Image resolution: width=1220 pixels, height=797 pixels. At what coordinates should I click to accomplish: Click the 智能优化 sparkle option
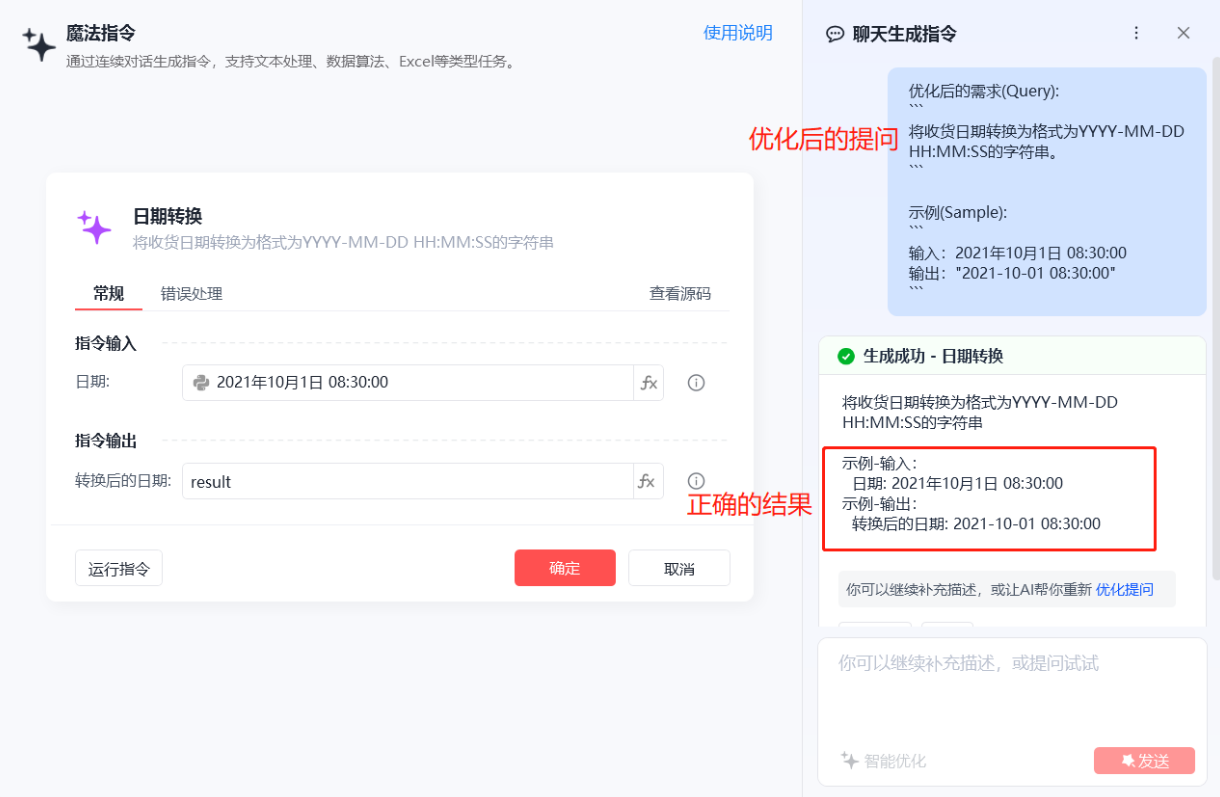pyautogui.click(x=883, y=760)
